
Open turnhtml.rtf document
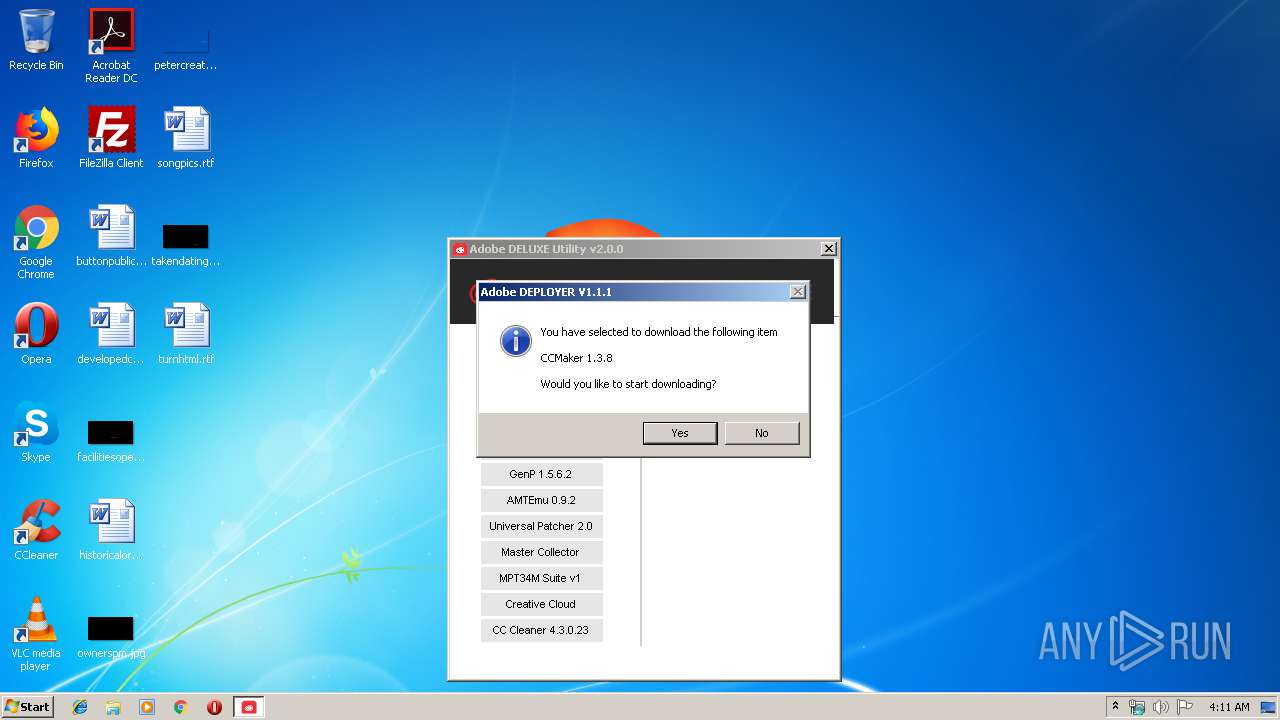point(186,334)
